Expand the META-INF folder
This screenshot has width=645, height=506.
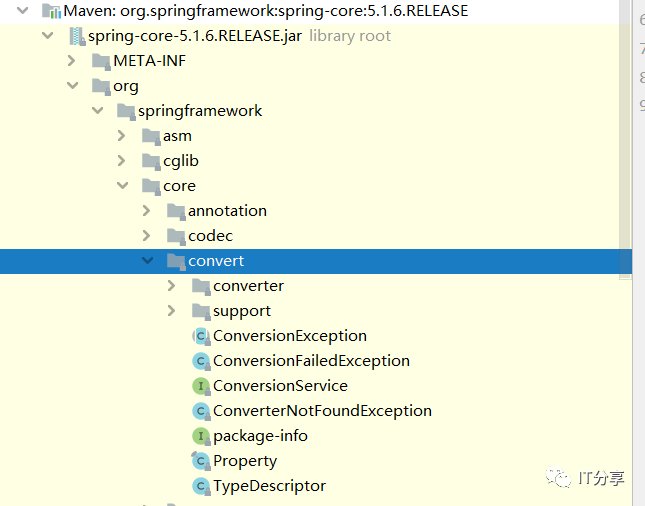click(x=72, y=61)
